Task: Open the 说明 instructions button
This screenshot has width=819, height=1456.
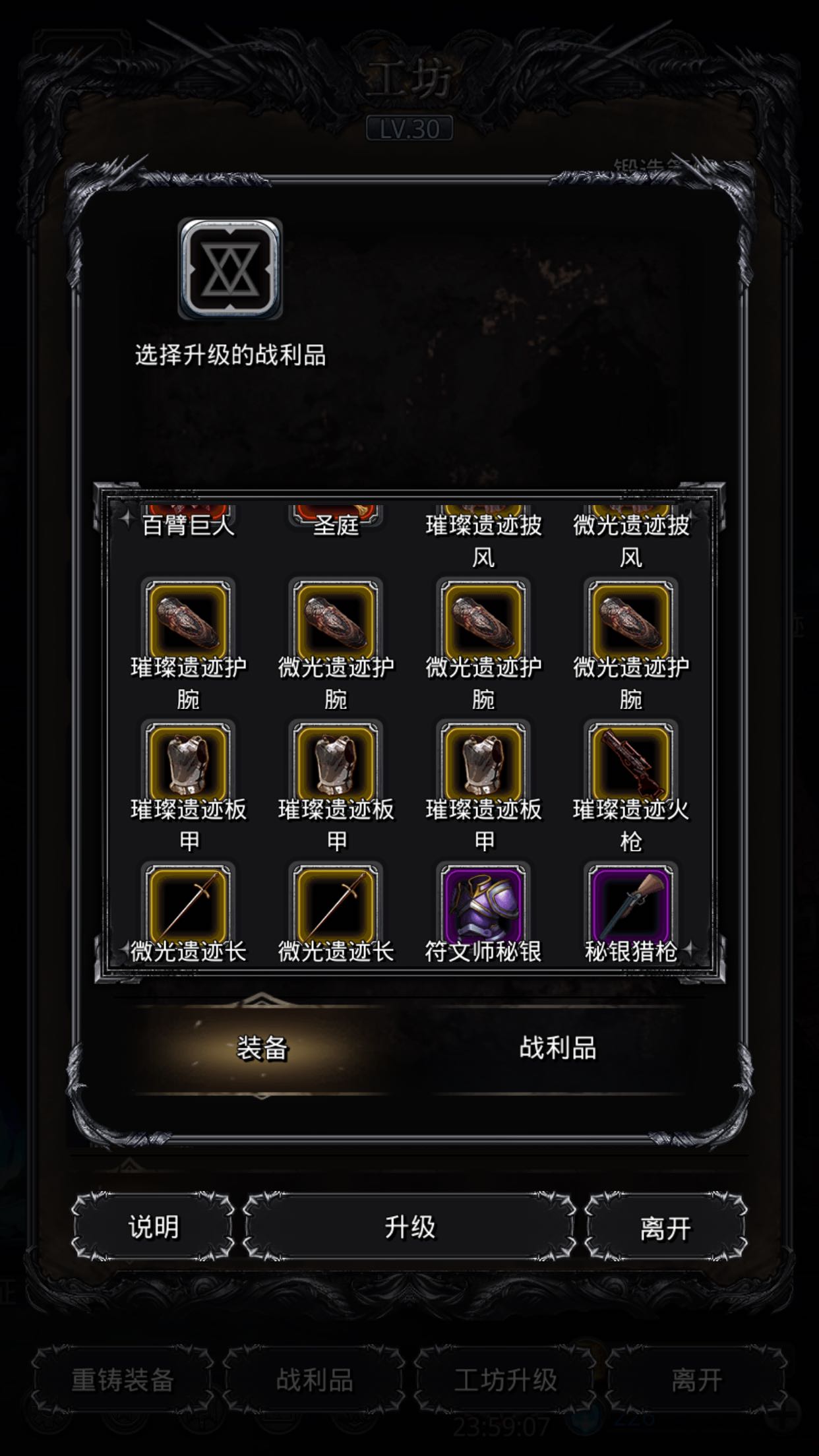Action: tap(153, 1227)
